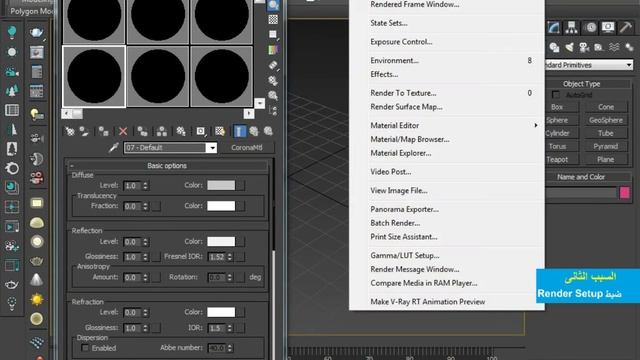640x360 pixels.
Task: Click the CoronaMtl material type button
Action: click(247, 148)
